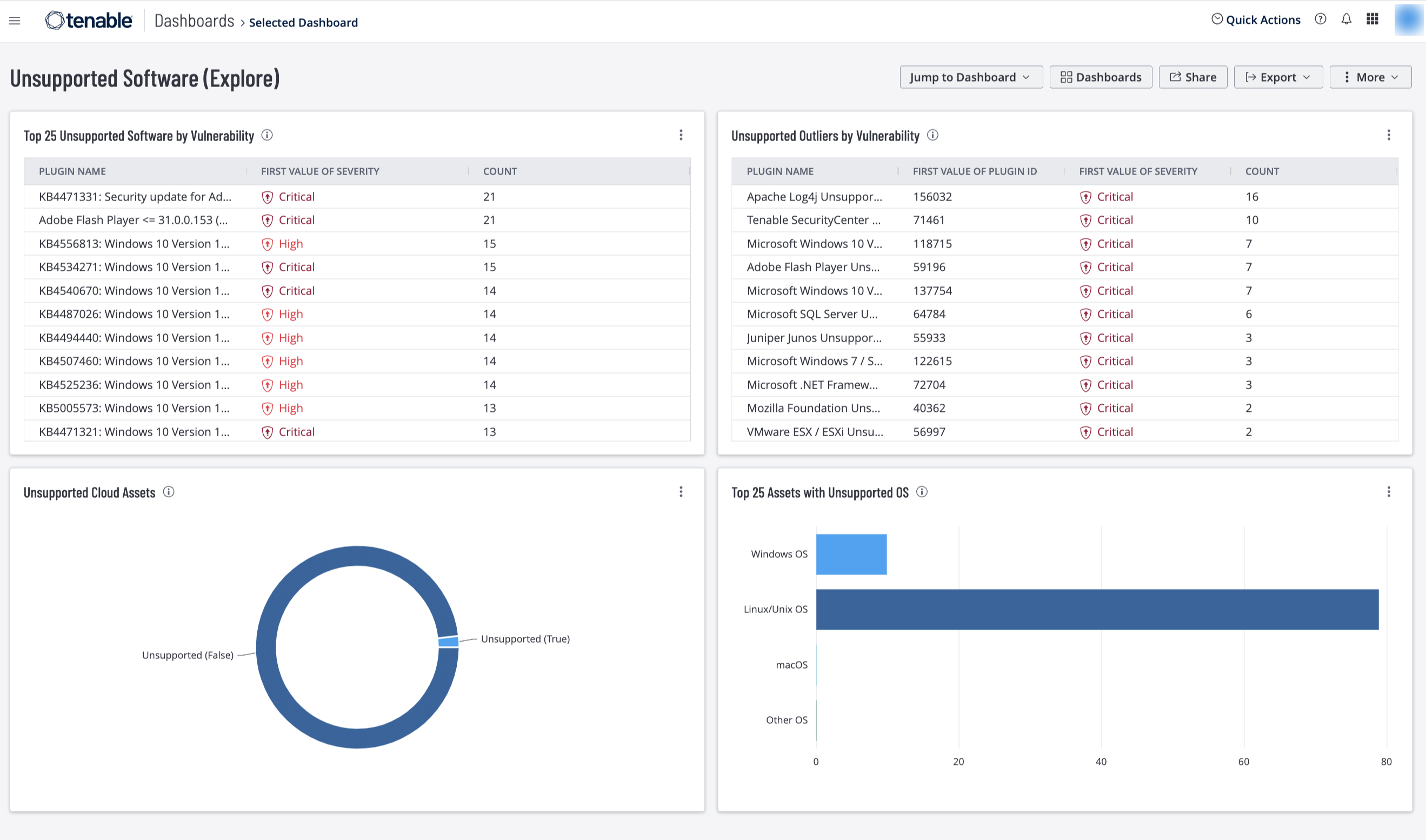
Task: Sort software table by COUNT header
Action: (x=500, y=171)
